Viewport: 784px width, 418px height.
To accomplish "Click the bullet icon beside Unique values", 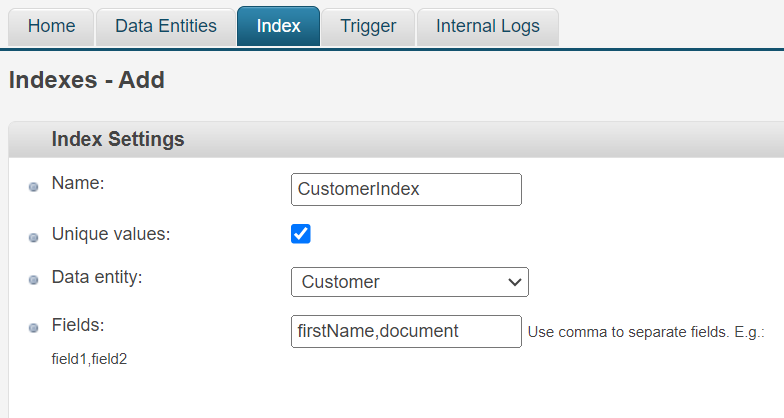I will click(34, 237).
